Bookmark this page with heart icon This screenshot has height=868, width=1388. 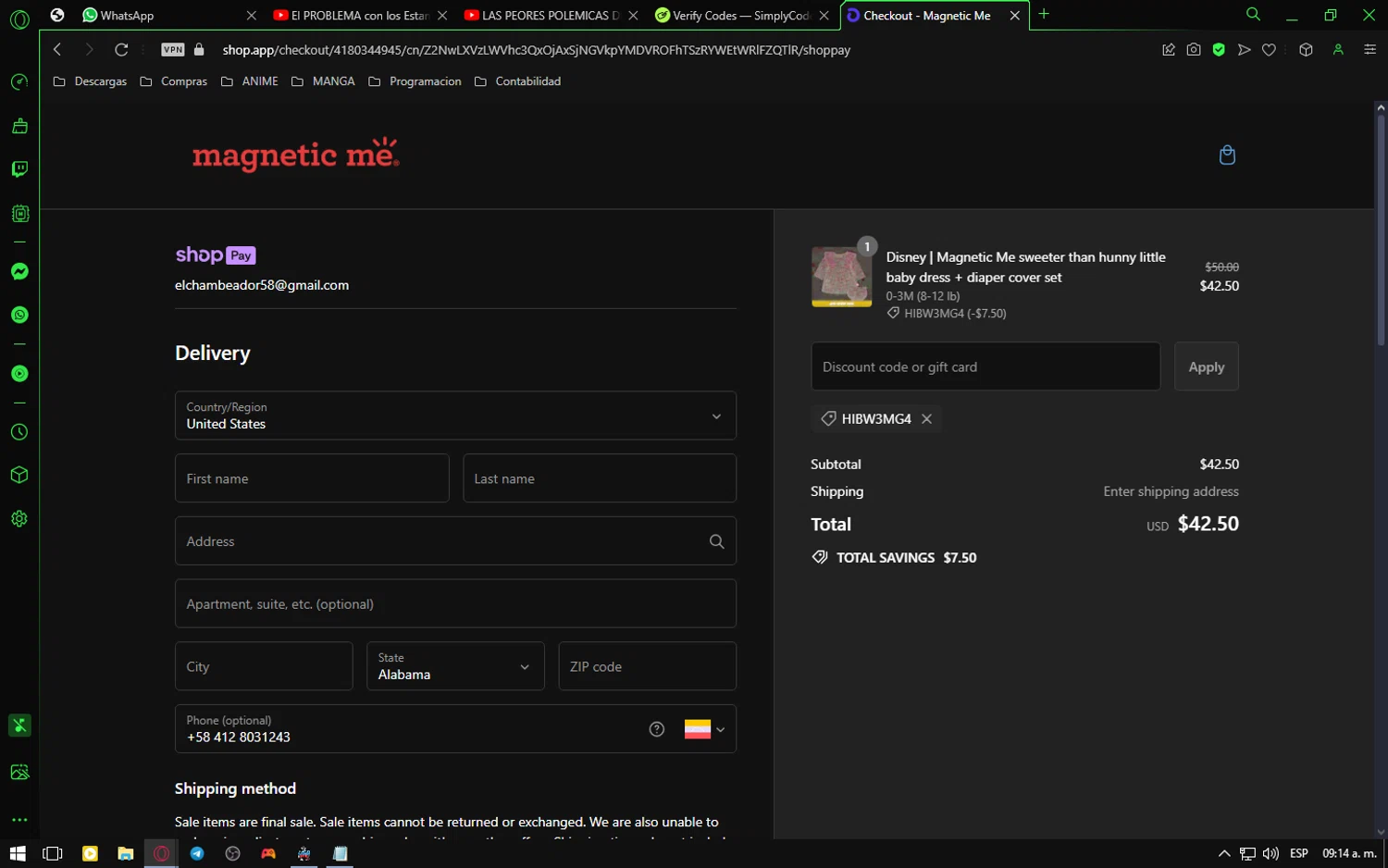(x=1269, y=50)
